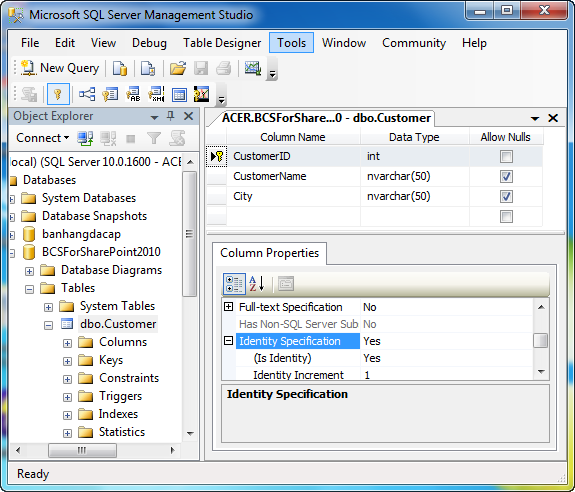
Task: Collapse the dbo.Customer table node
Action: pos(48,325)
